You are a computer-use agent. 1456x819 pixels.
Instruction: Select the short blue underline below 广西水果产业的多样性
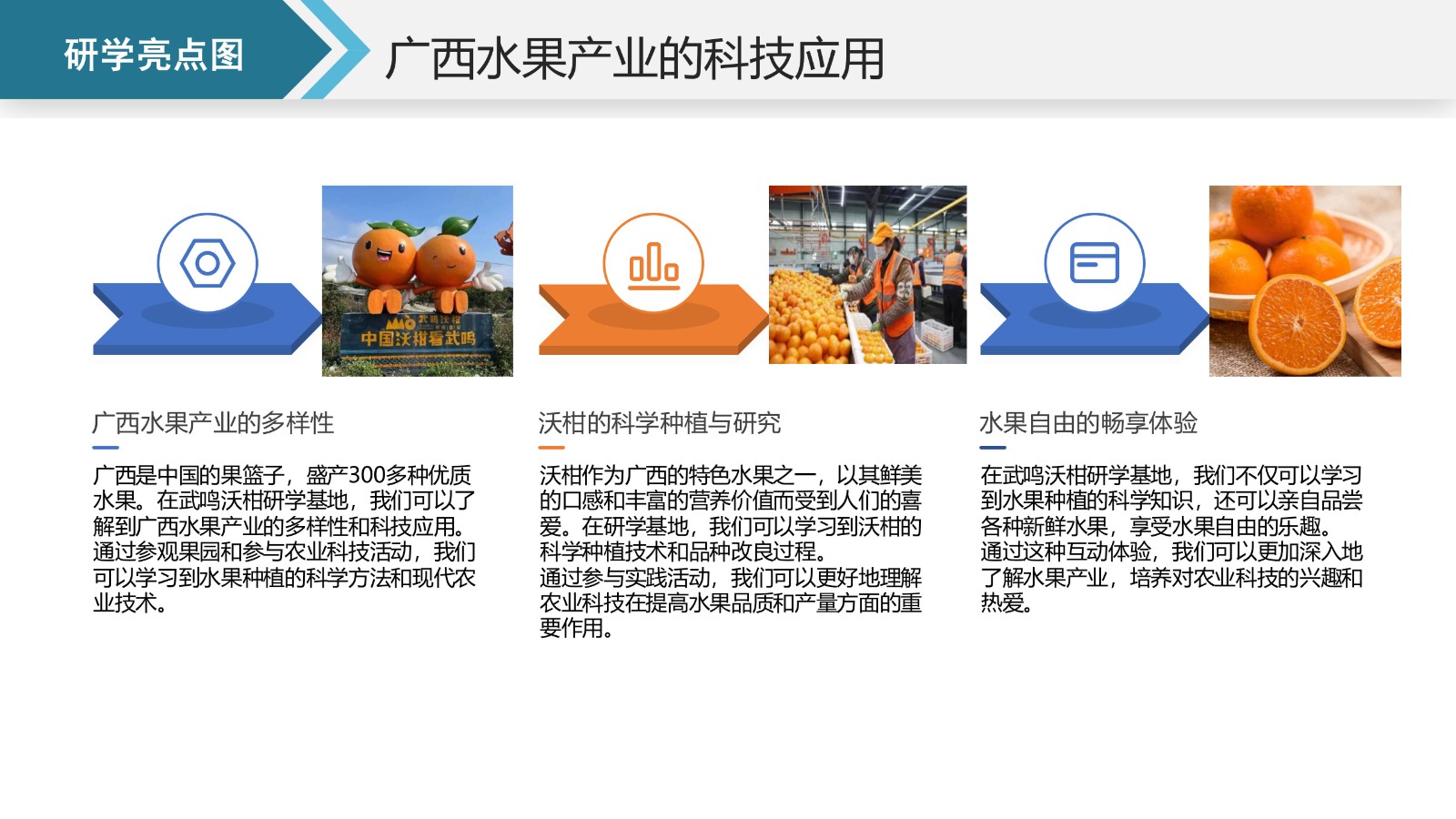point(106,448)
